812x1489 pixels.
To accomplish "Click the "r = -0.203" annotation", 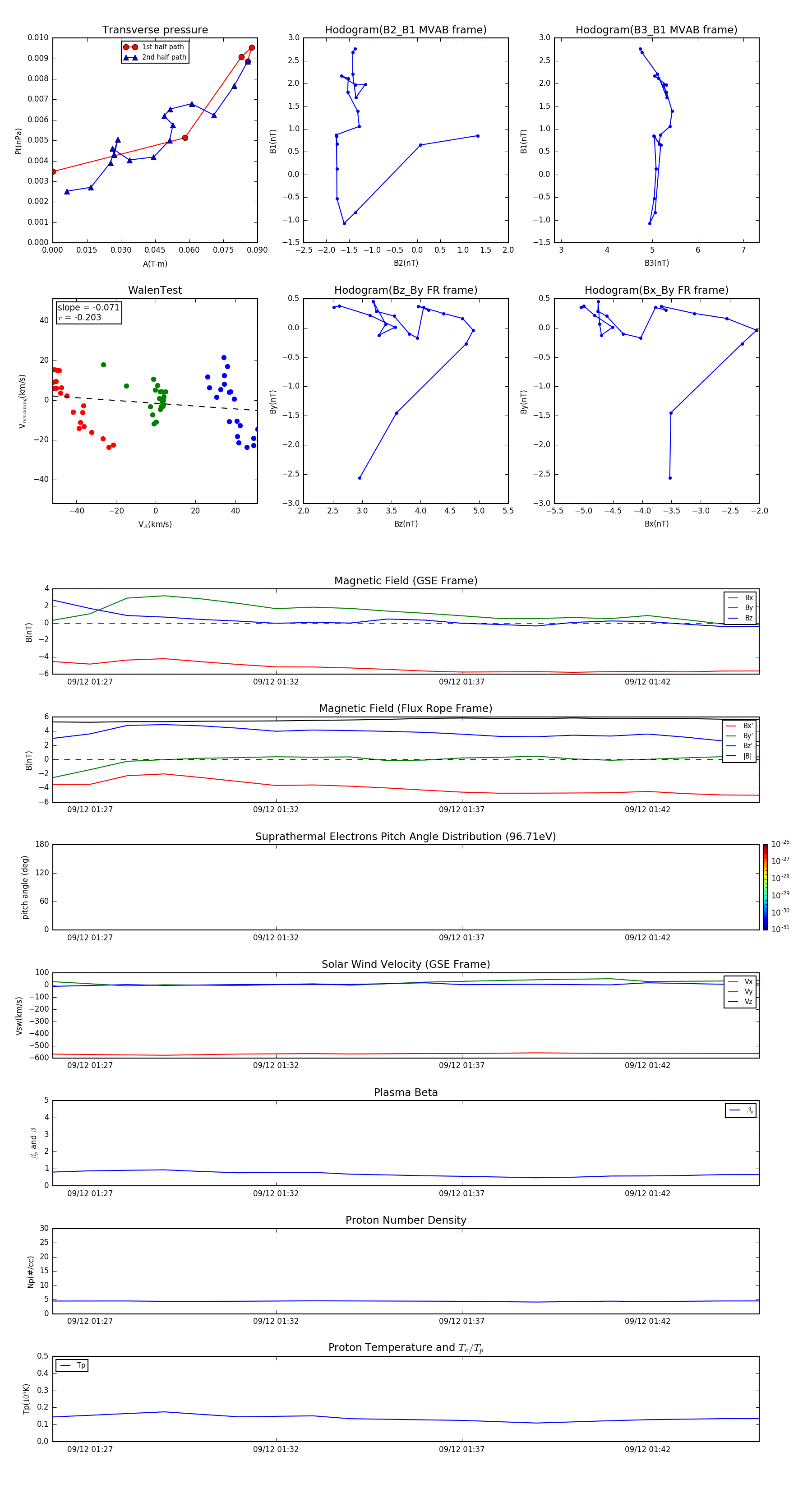I will point(80,317).
